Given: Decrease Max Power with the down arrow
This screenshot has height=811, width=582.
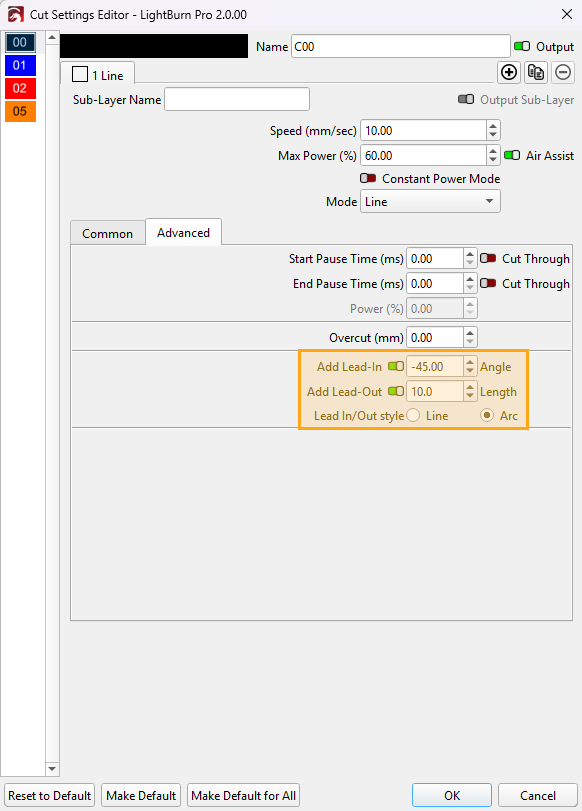Looking at the screenshot, I should pyautogui.click(x=493, y=160).
